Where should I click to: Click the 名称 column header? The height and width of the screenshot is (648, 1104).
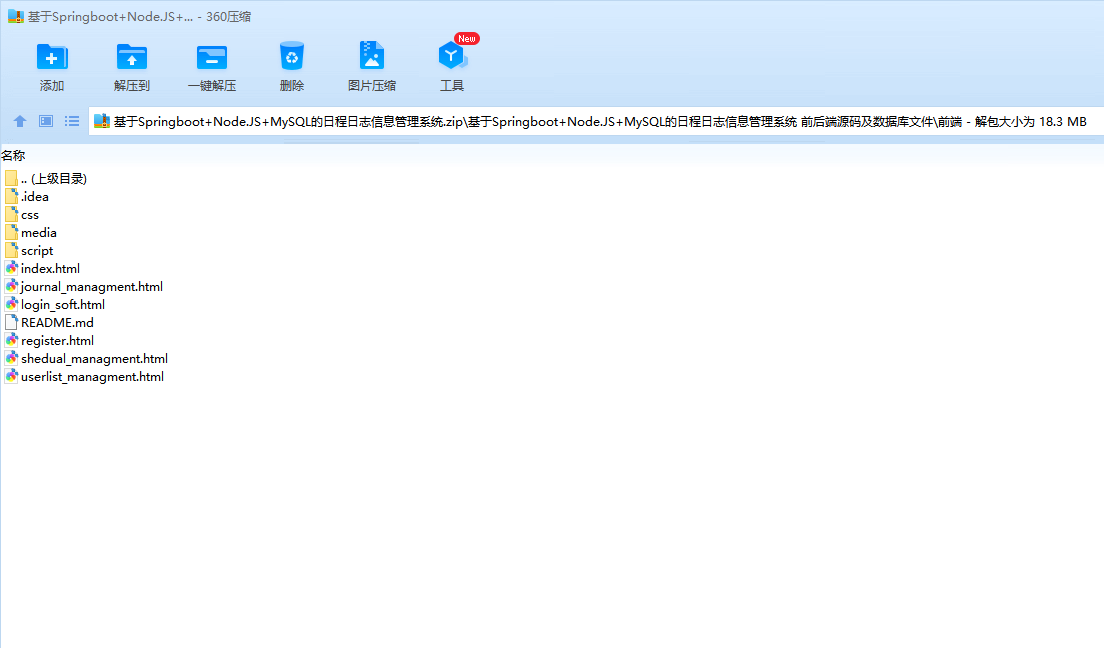13,156
